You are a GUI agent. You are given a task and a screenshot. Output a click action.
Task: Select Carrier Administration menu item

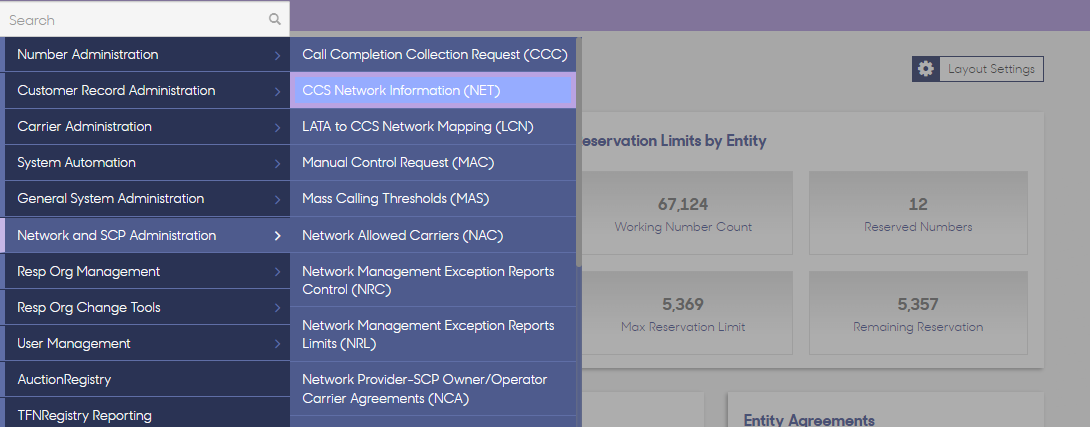pyautogui.click(x=145, y=127)
